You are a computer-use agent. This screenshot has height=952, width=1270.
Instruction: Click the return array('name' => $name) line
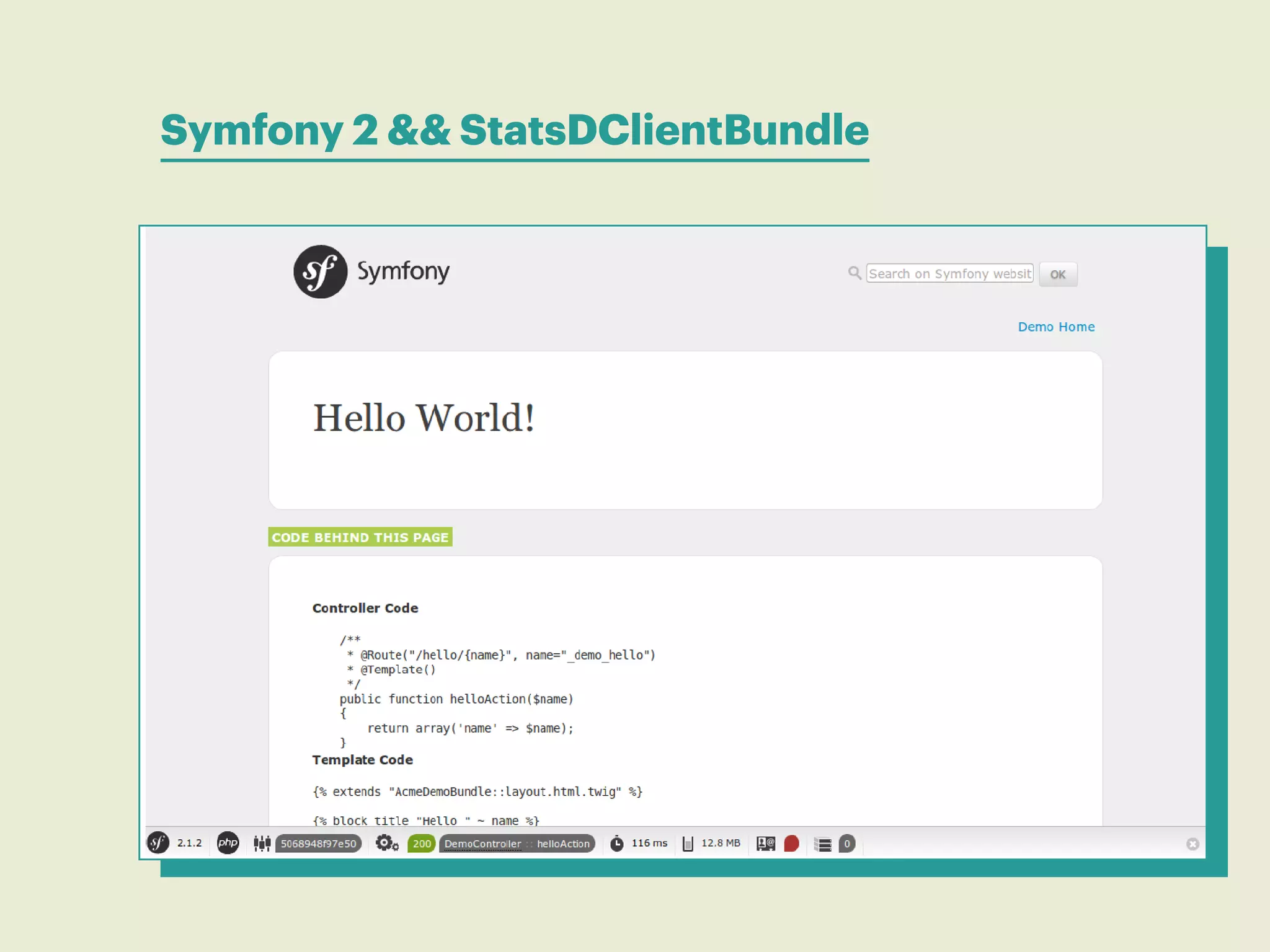(470, 728)
